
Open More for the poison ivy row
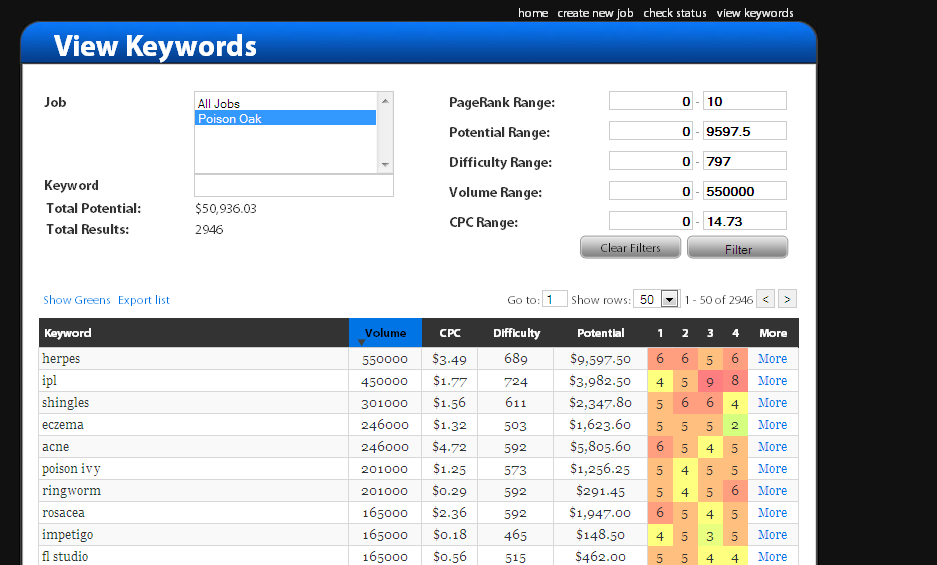click(773, 469)
